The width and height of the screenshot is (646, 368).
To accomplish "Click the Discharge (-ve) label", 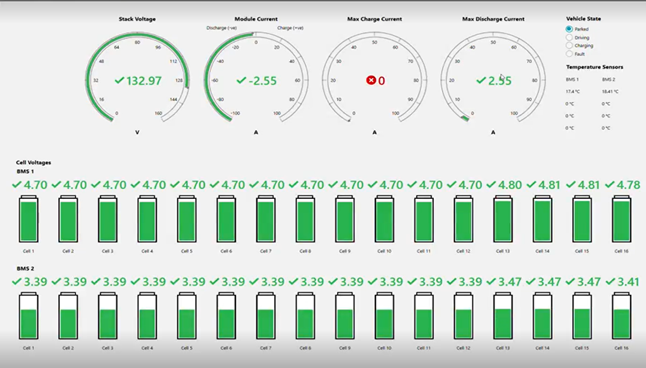I will (221, 28).
